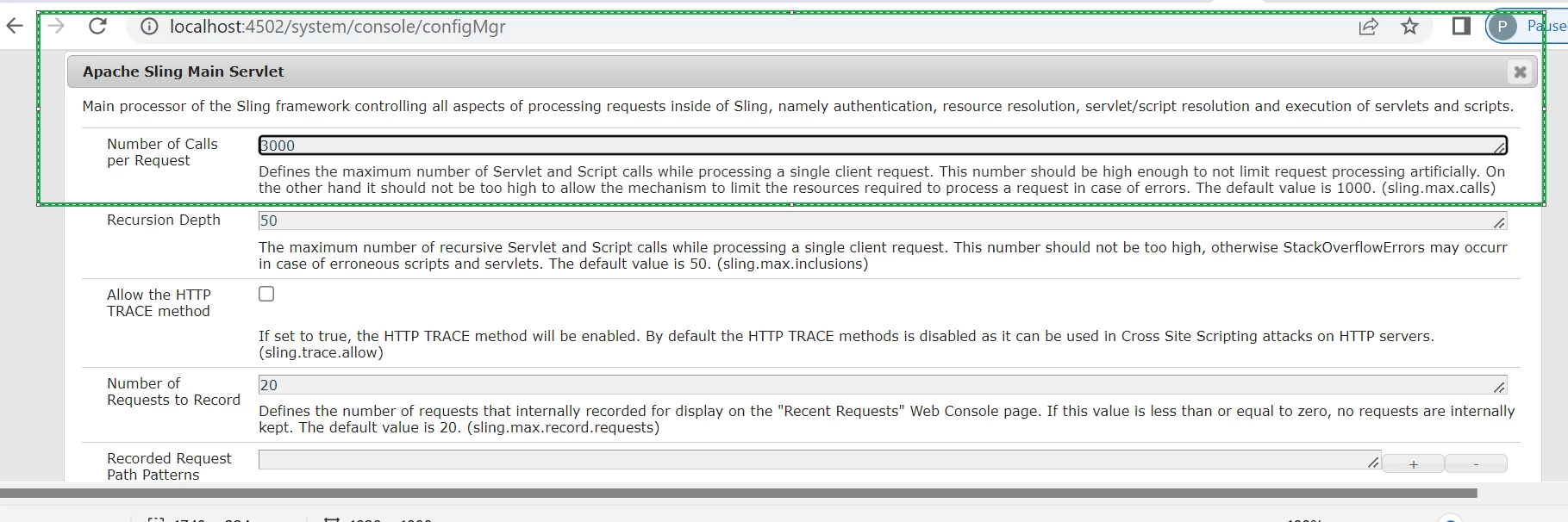Screen dimensions: 1568x522
Task: Enable Allow the HTTP TRACE method checkbox
Action: (266, 294)
